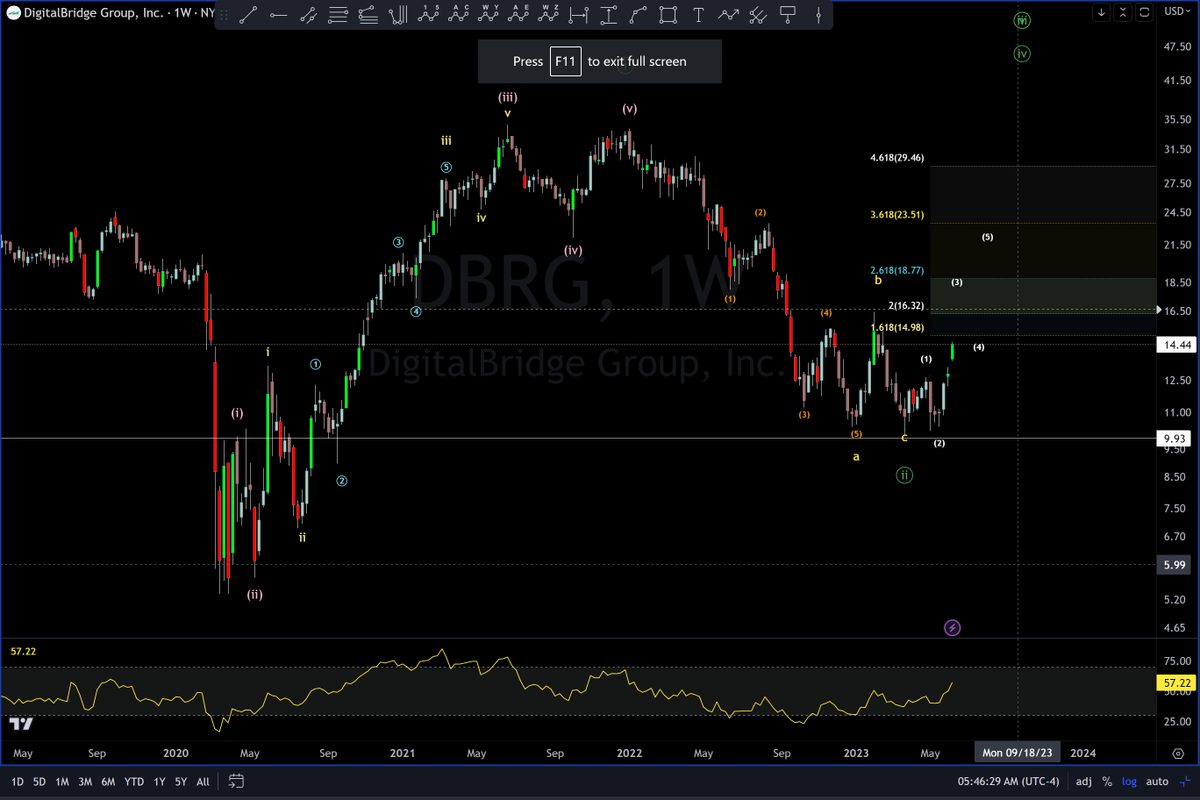Select the Arrow Path drawing tool
This screenshot has width=1200, height=800.
(728, 14)
